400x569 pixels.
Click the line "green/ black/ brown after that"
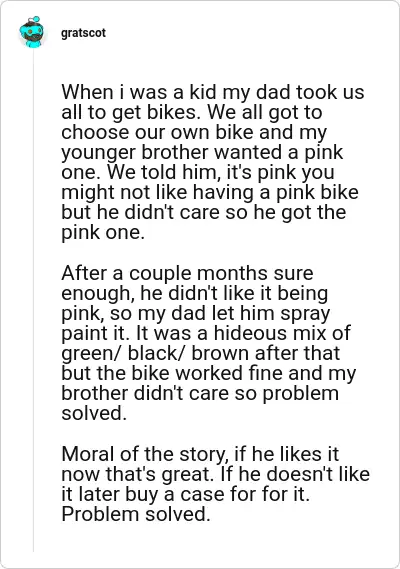click(x=201, y=353)
